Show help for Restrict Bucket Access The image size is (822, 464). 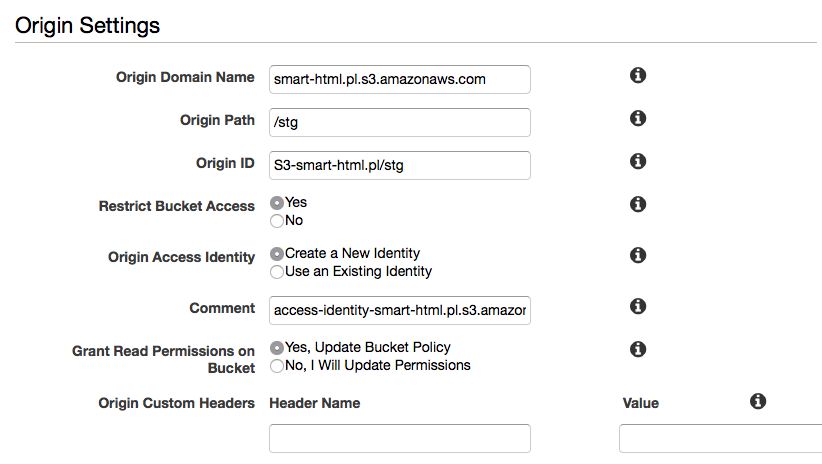click(x=637, y=204)
